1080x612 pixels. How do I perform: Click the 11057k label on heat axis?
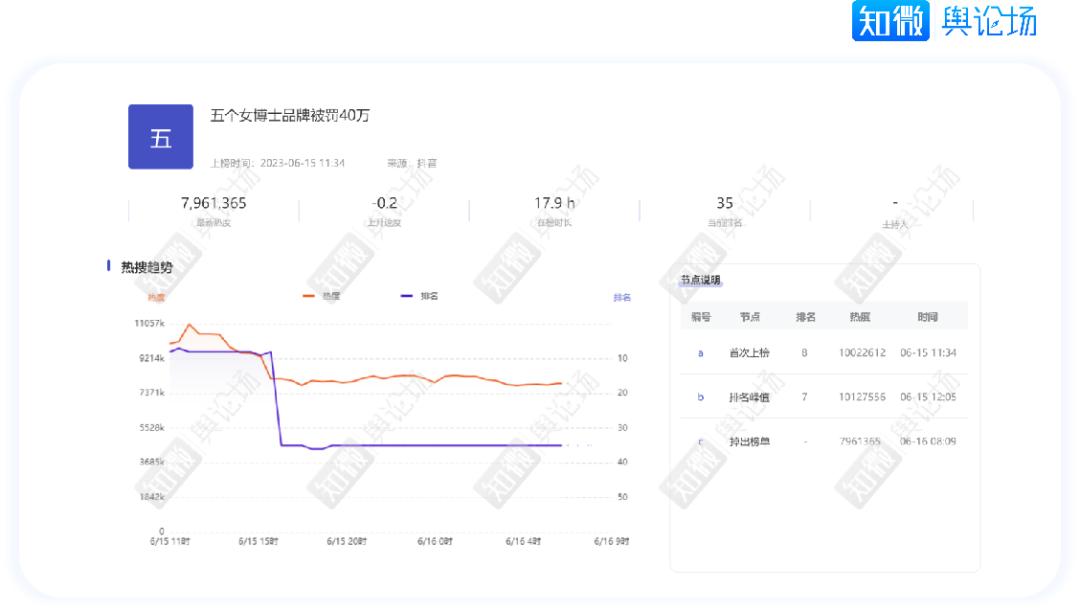(x=149, y=324)
